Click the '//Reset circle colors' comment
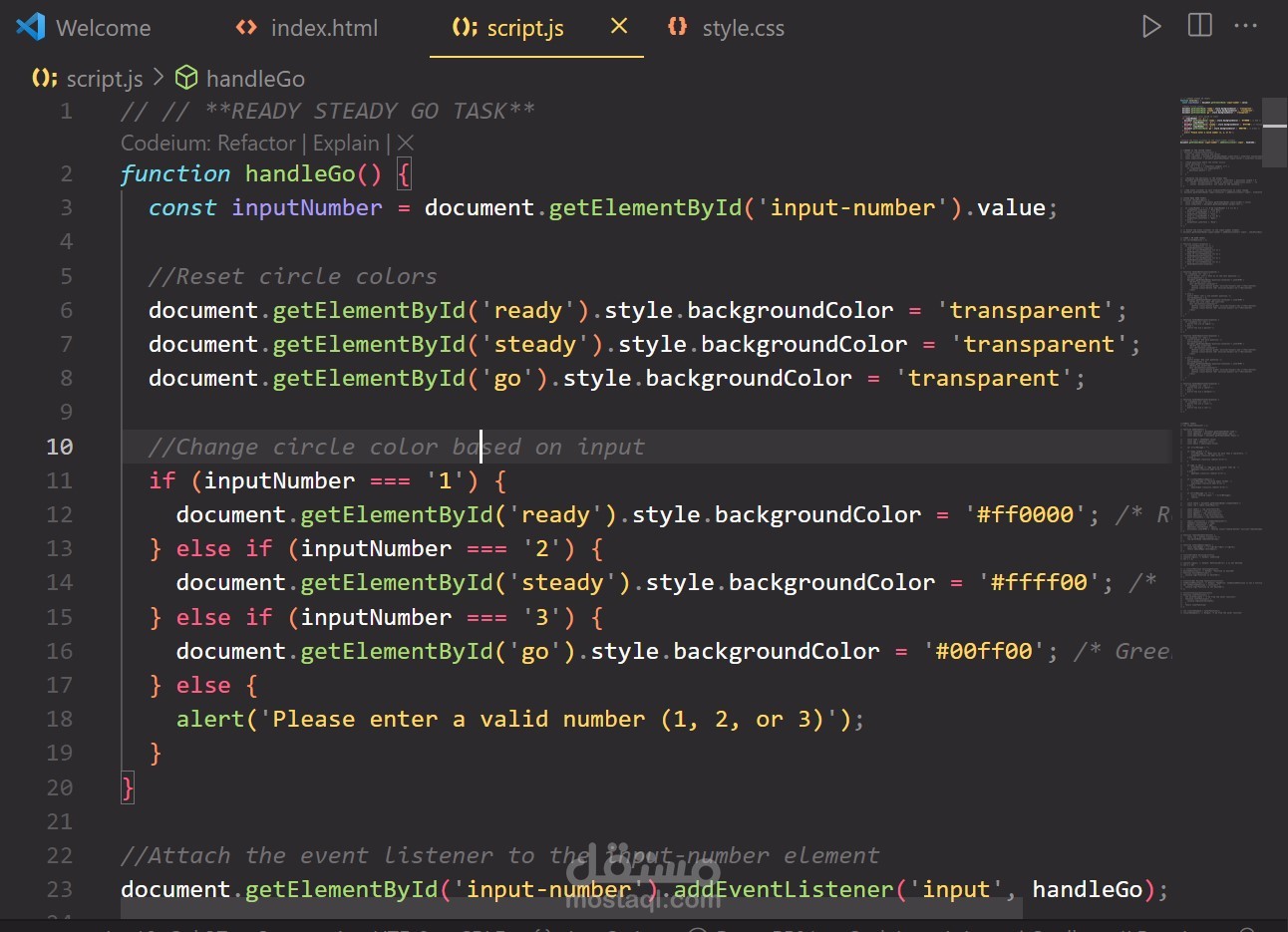 click(292, 276)
